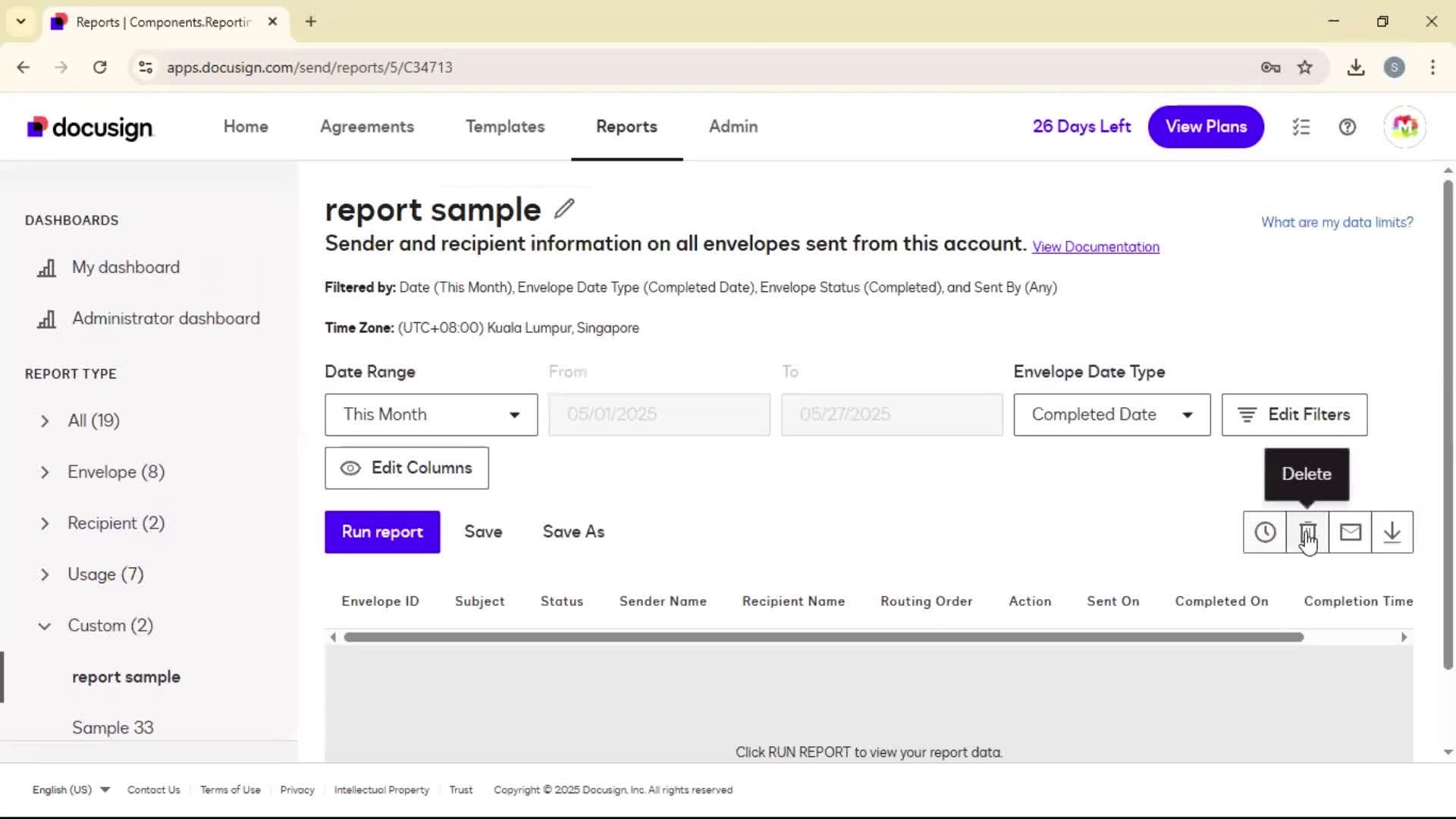
Task: Click the 26 Days Left link
Action: (x=1081, y=127)
